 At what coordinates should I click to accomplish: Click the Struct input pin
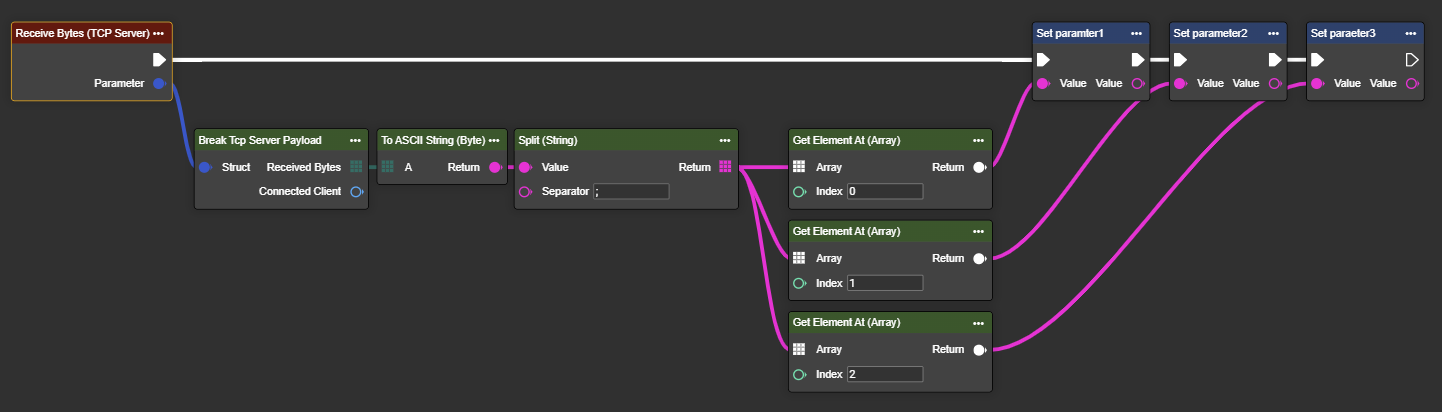(x=205, y=167)
